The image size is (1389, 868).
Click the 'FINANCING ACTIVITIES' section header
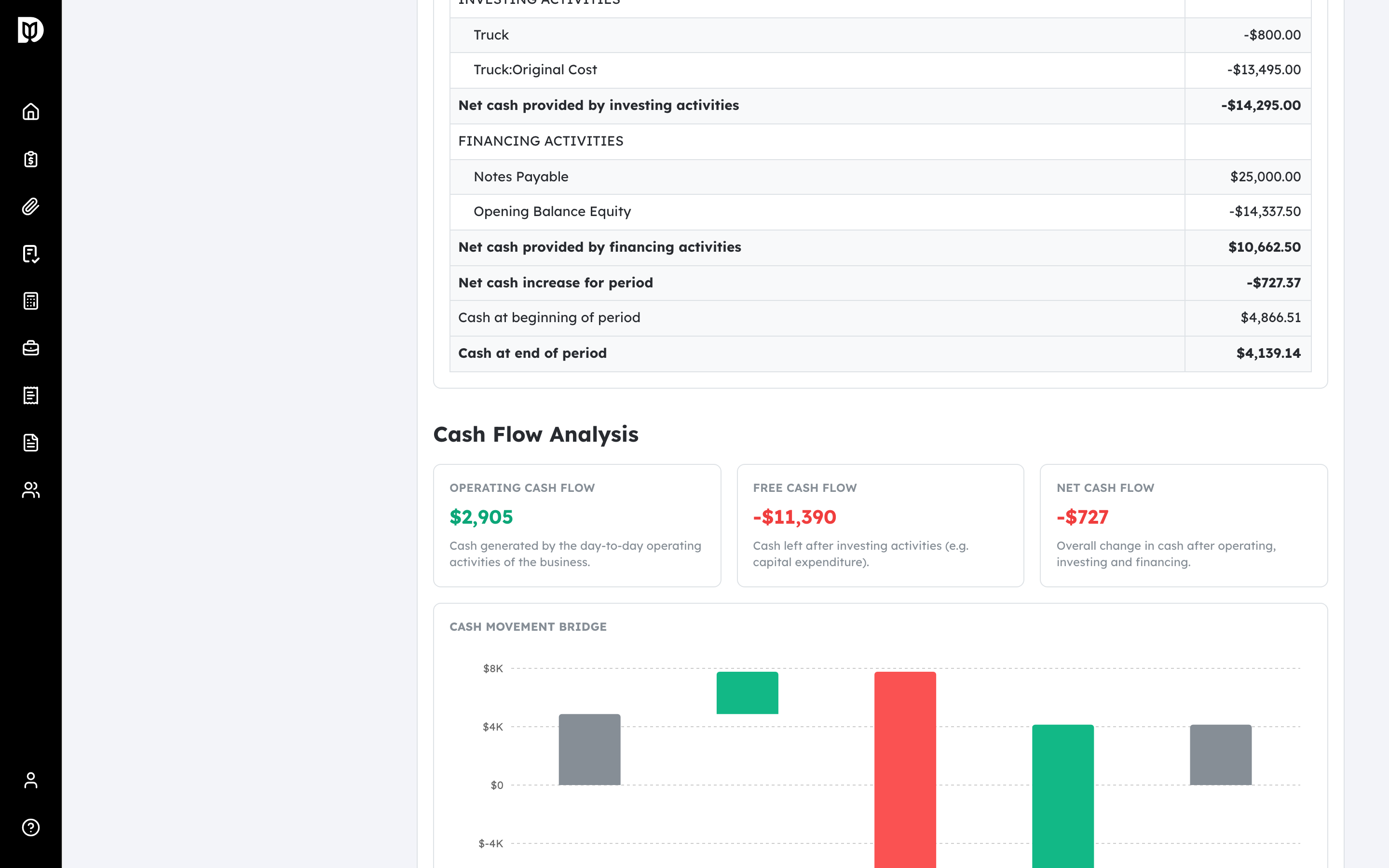[x=541, y=141]
